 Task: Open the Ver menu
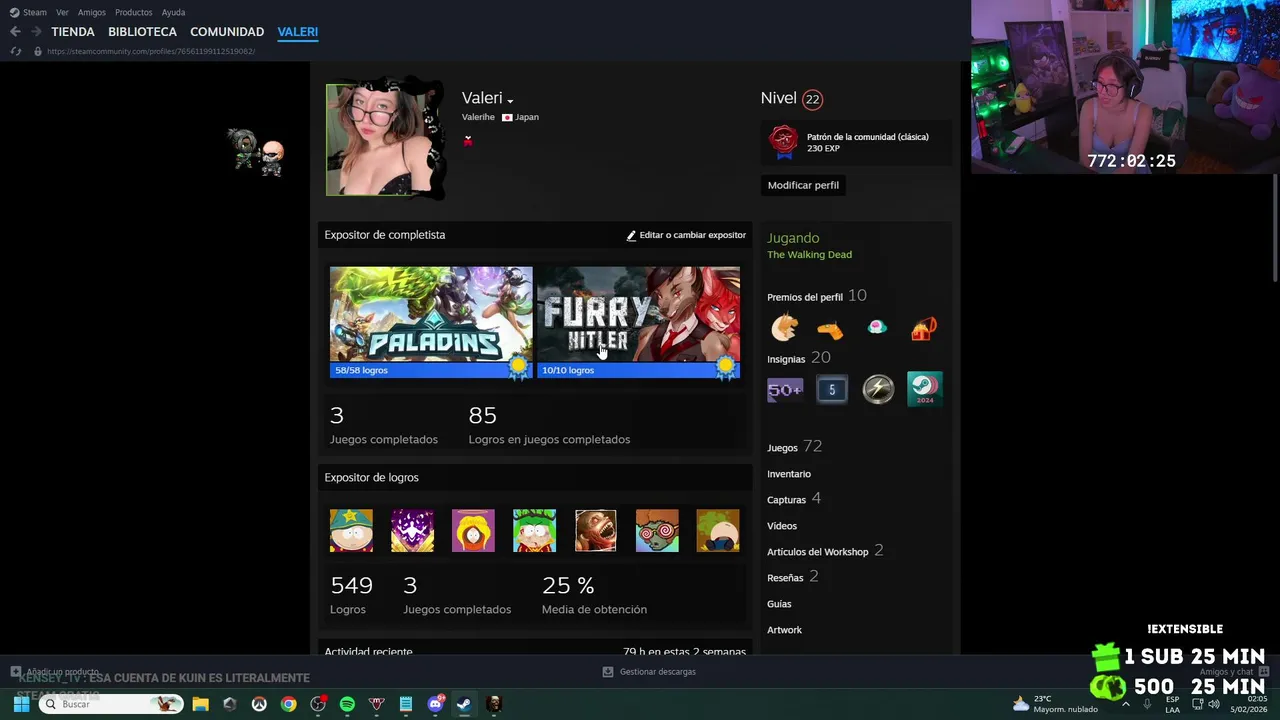[x=62, y=12]
